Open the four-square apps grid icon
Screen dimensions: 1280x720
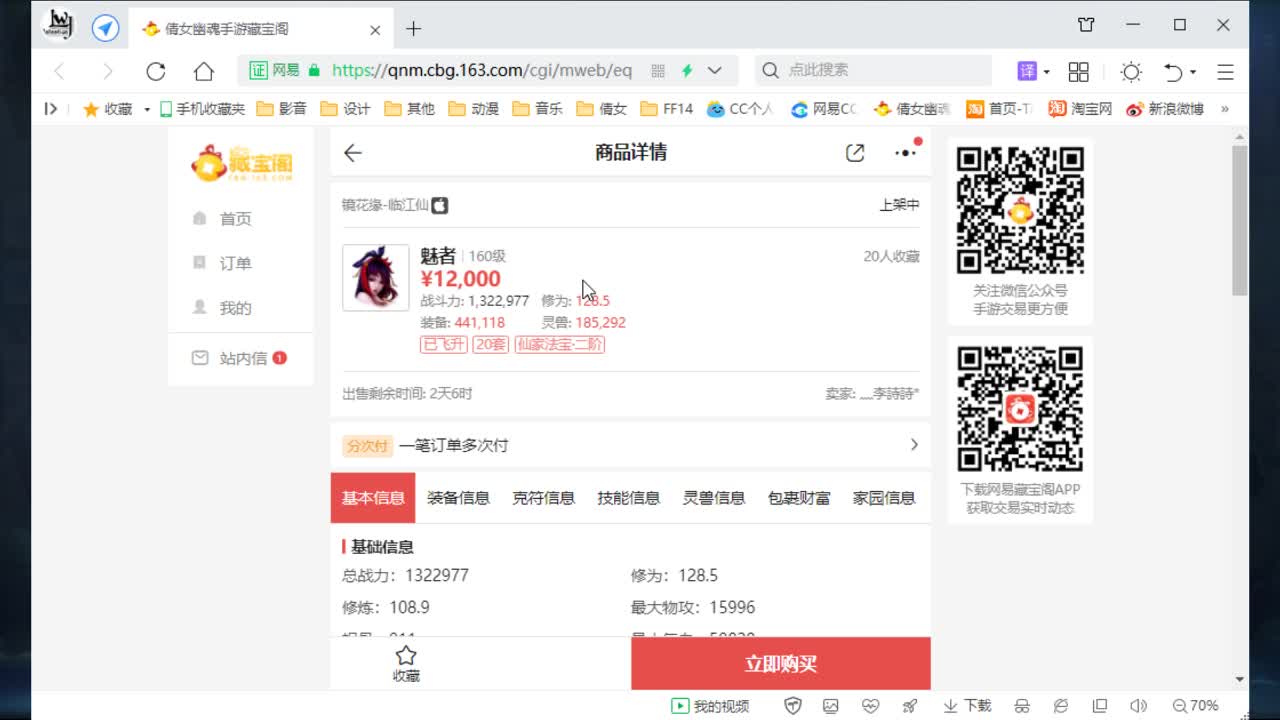(x=1079, y=71)
